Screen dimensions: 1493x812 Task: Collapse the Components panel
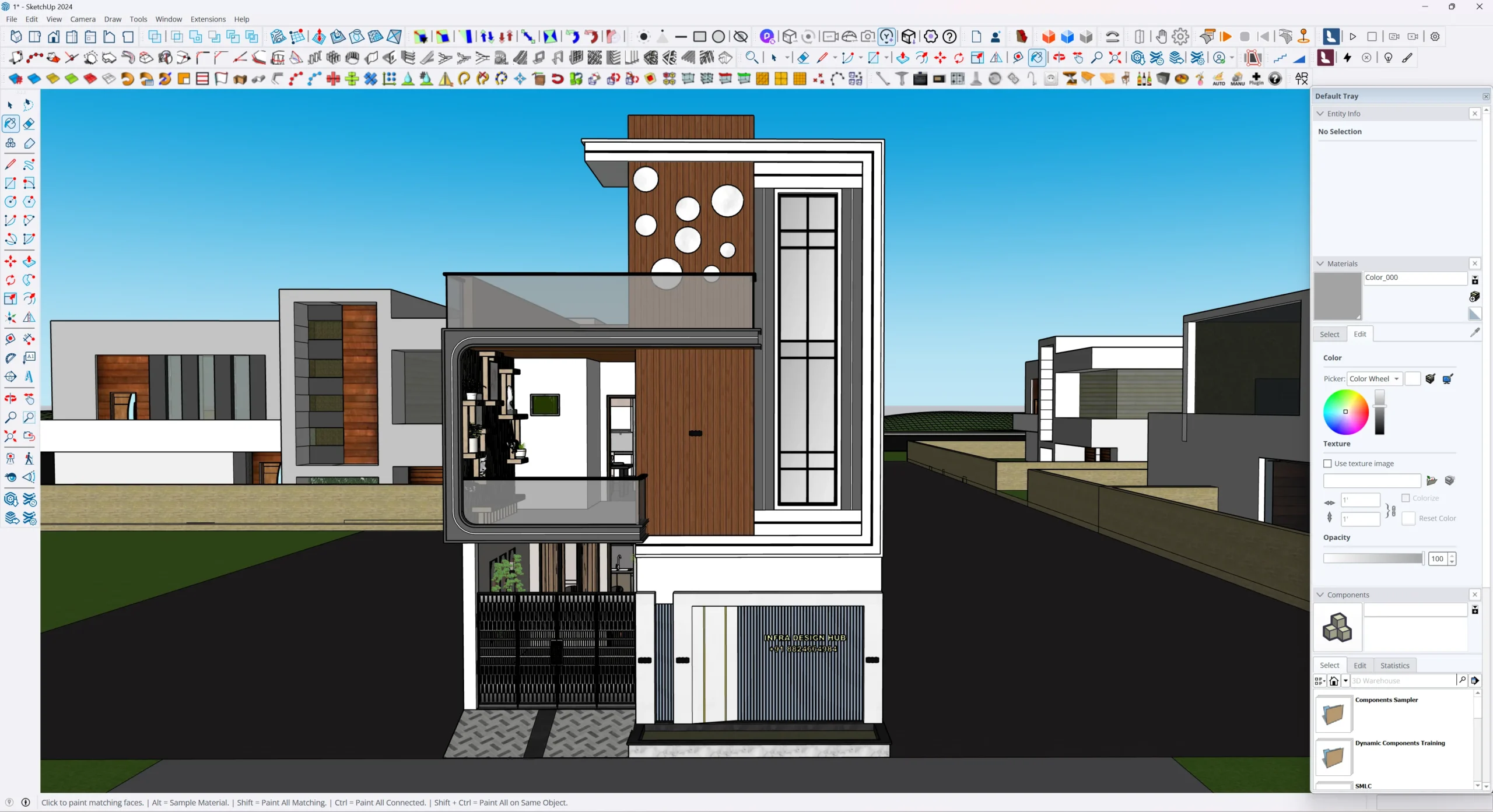pyautogui.click(x=1321, y=595)
